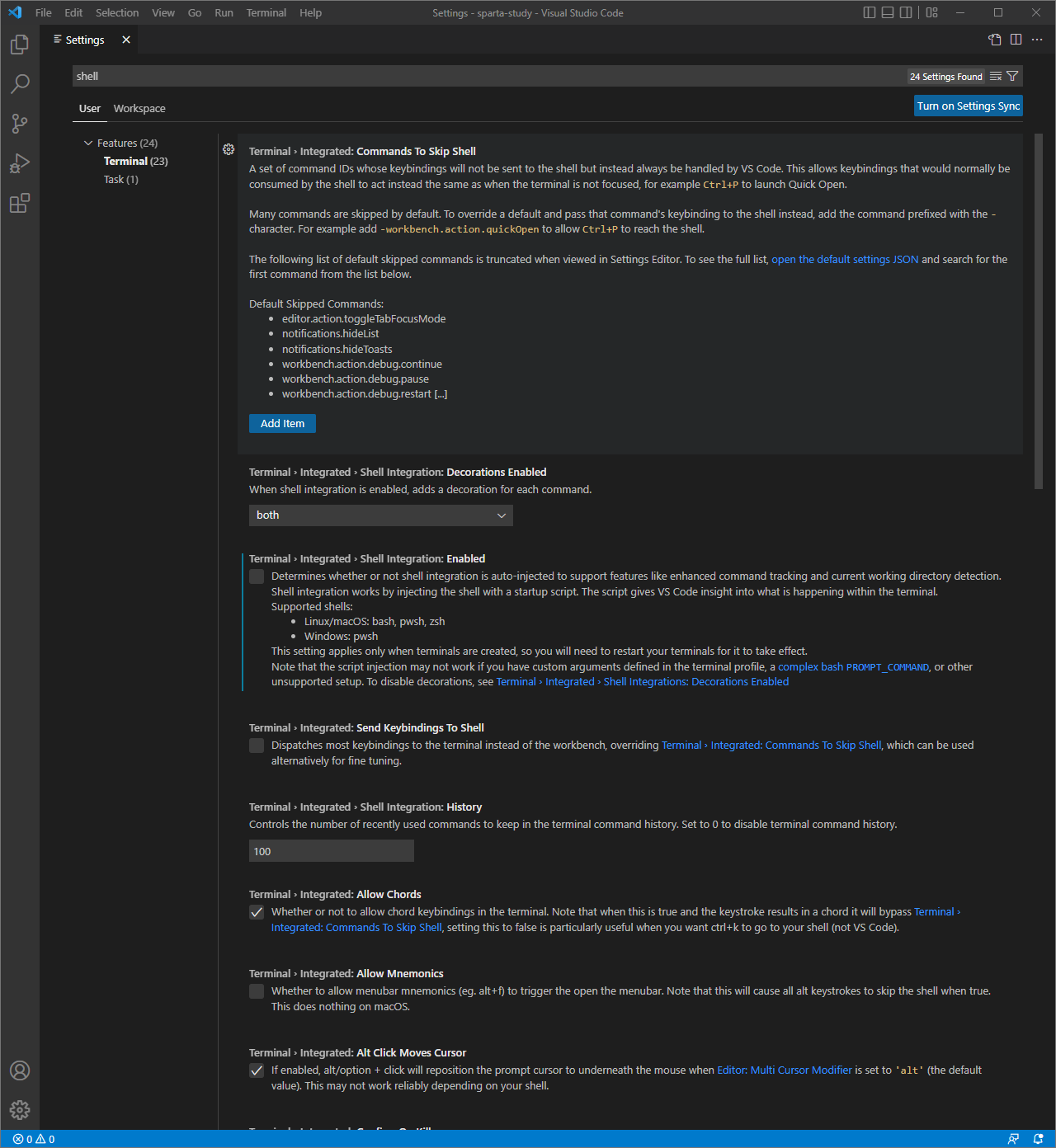Viewport: 1056px width, 1148px height.
Task: Check Send Keybindings To Shell
Action: click(x=257, y=746)
